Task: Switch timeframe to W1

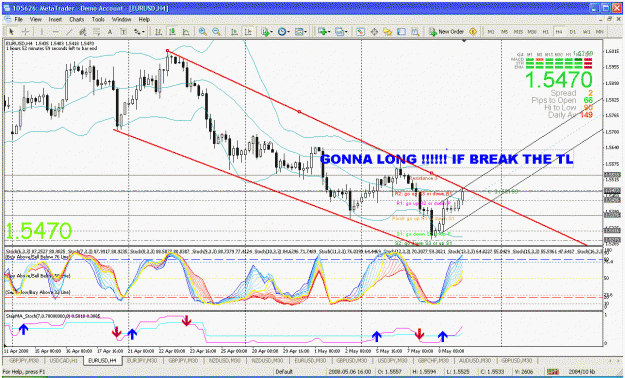Action: 586,32
